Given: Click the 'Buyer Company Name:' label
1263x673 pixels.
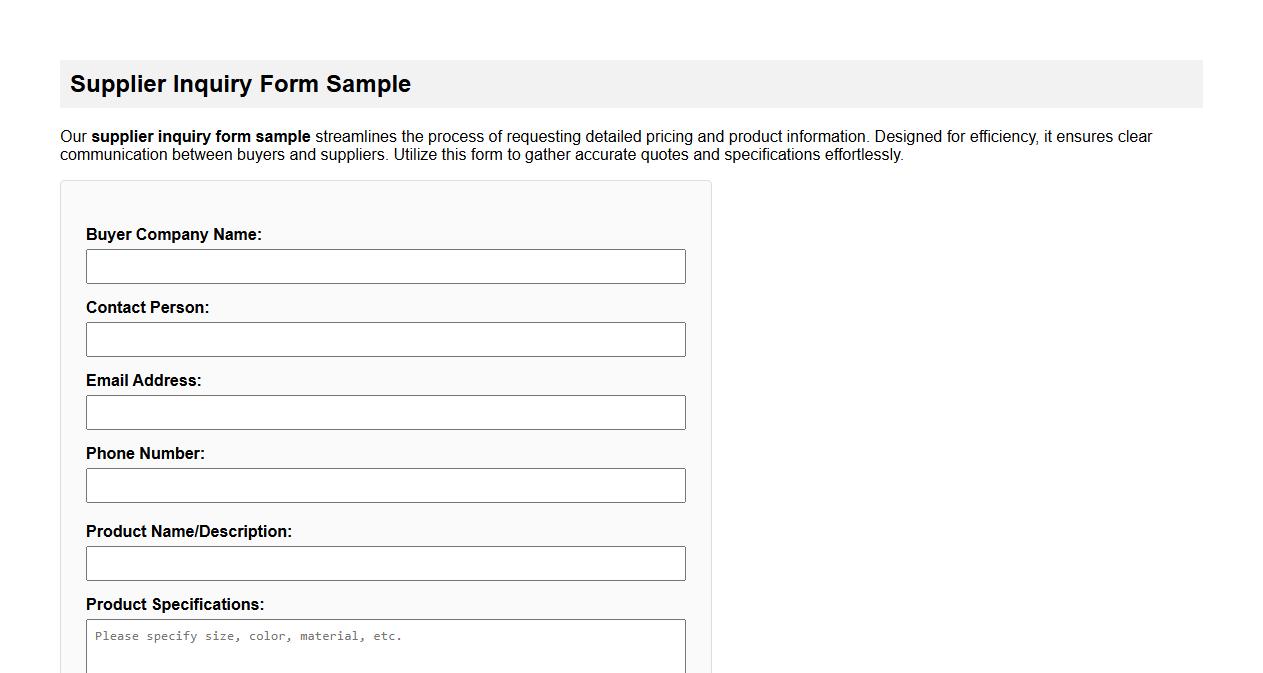Looking at the screenshot, I should [173, 234].
